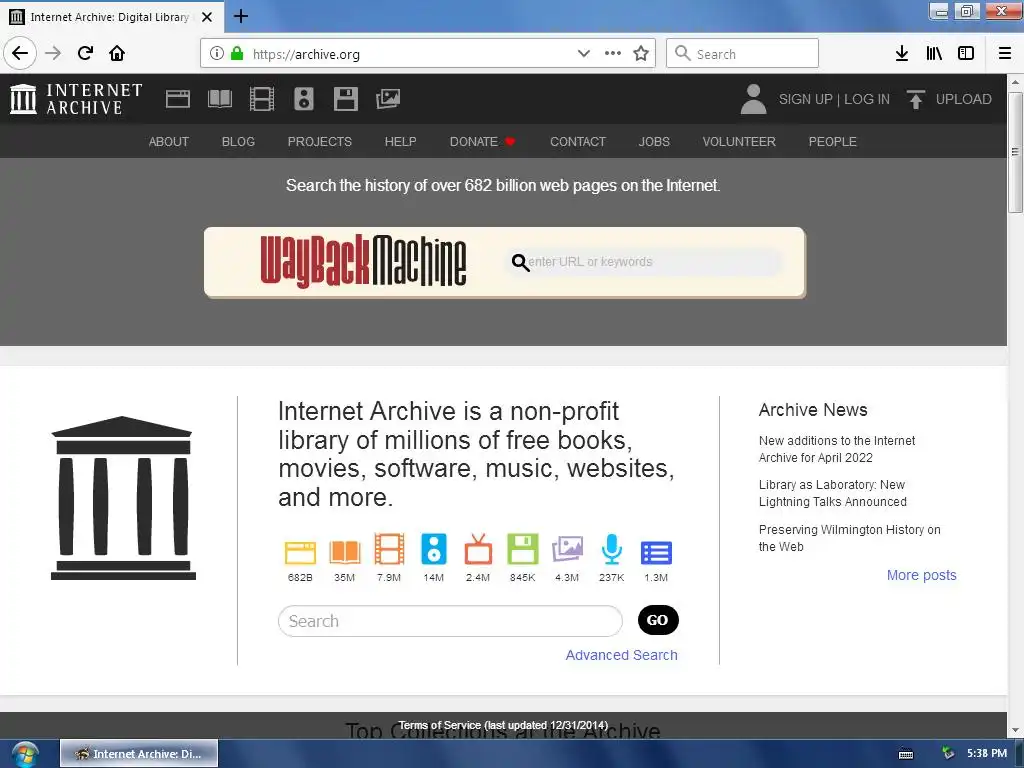Focus the Archive Search box beside GO

(x=450, y=621)
